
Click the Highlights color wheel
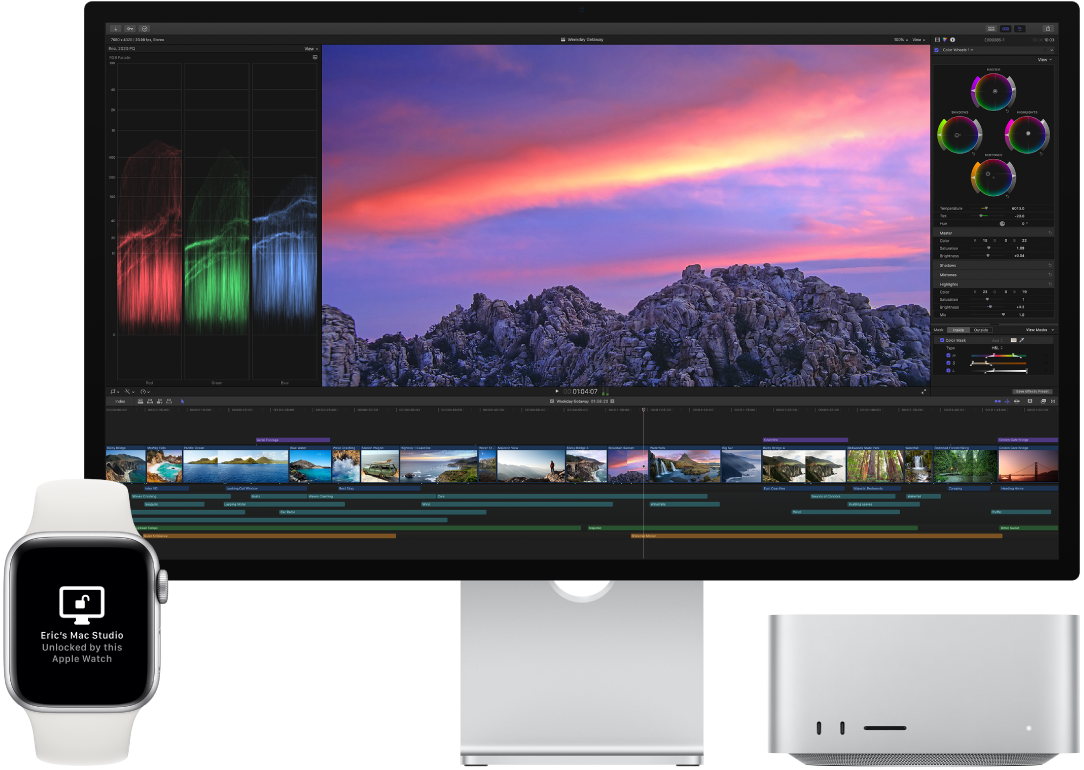(x=1027, y=134)
